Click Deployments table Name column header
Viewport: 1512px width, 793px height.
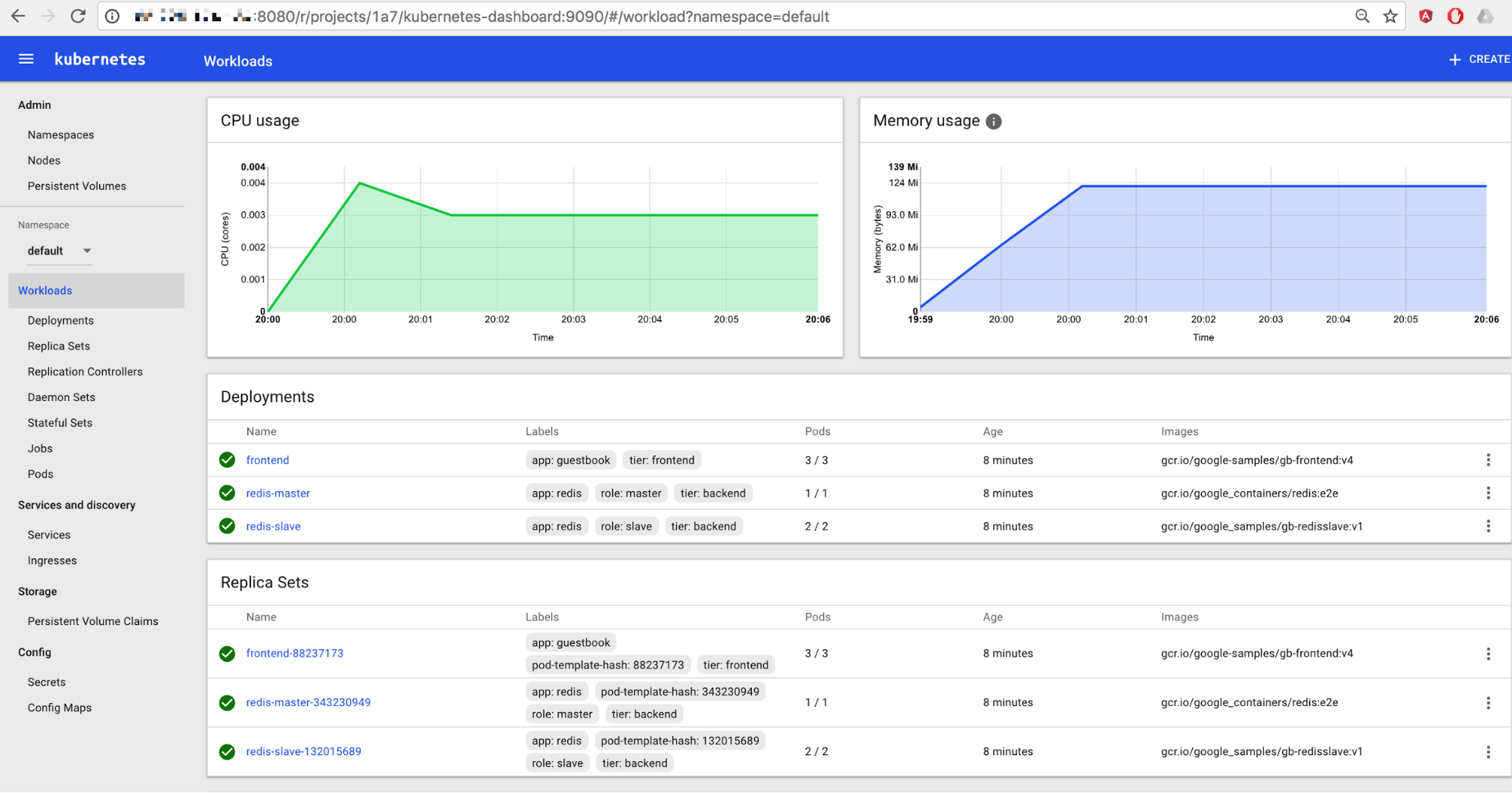point(261,431)
